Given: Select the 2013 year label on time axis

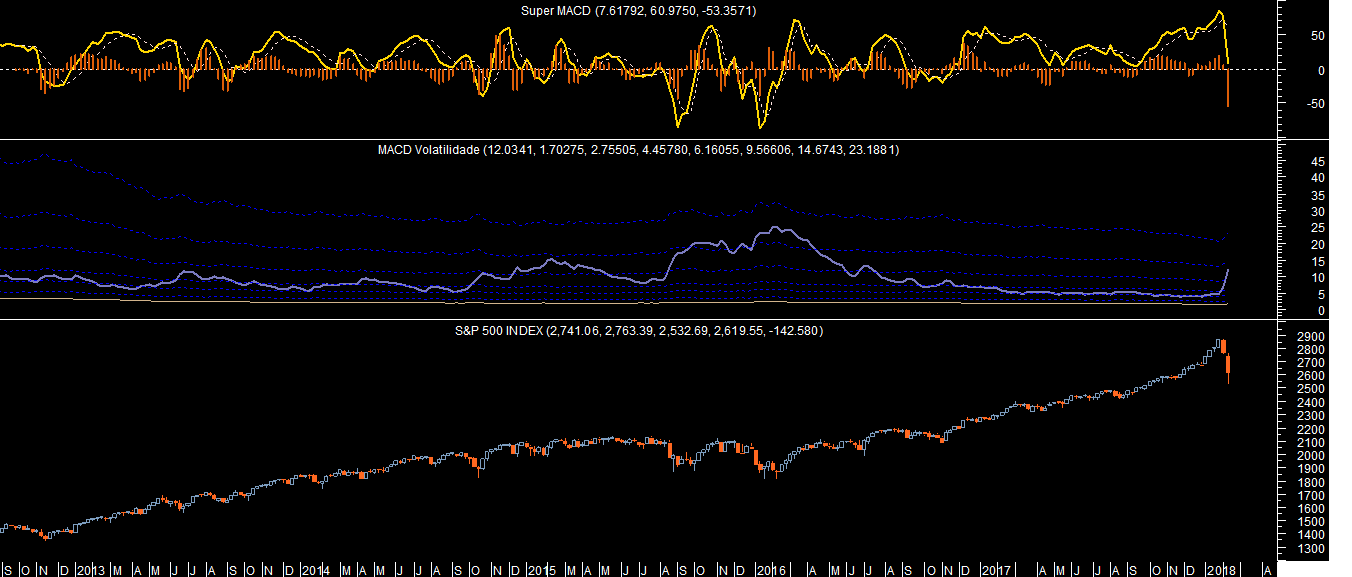Looking at the screenshot, I should pos(91,569).
